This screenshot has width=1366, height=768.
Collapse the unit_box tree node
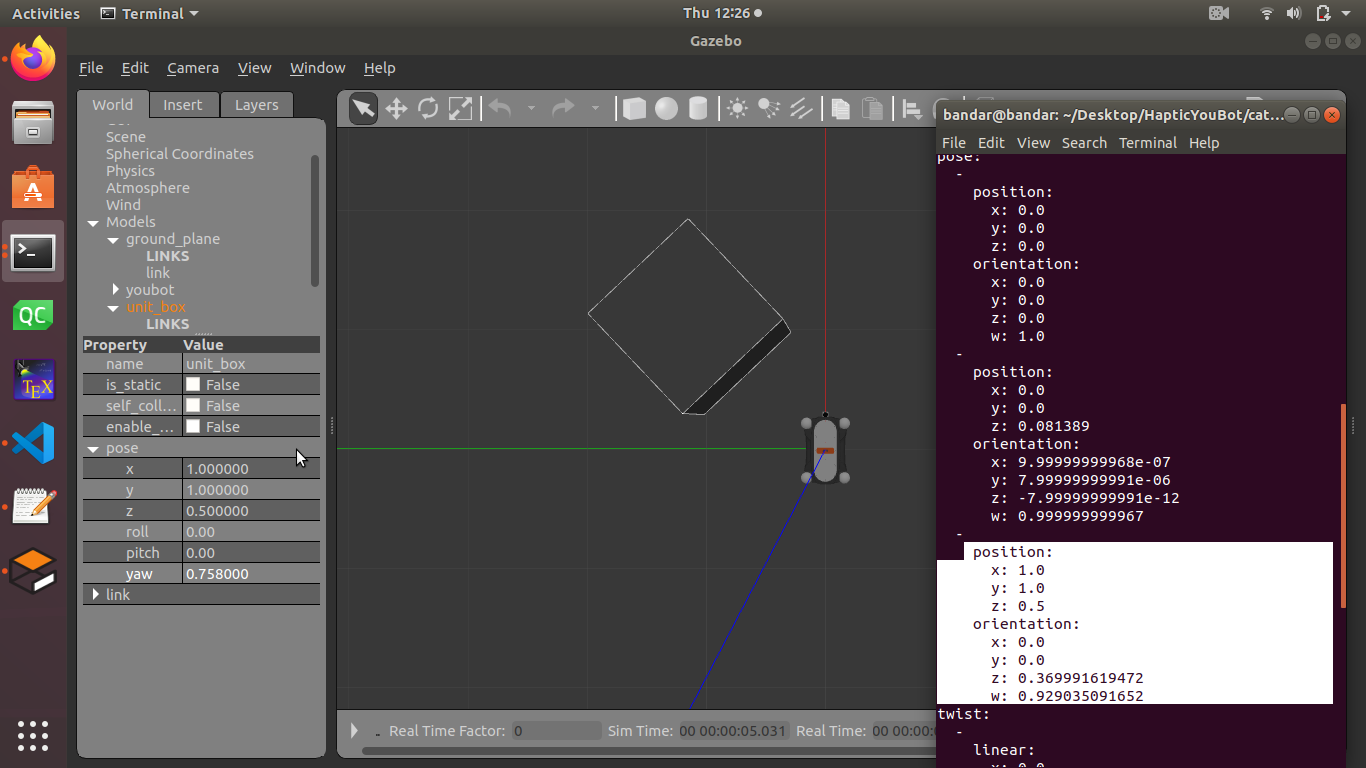pyautogui.click(x=113, y=308)
